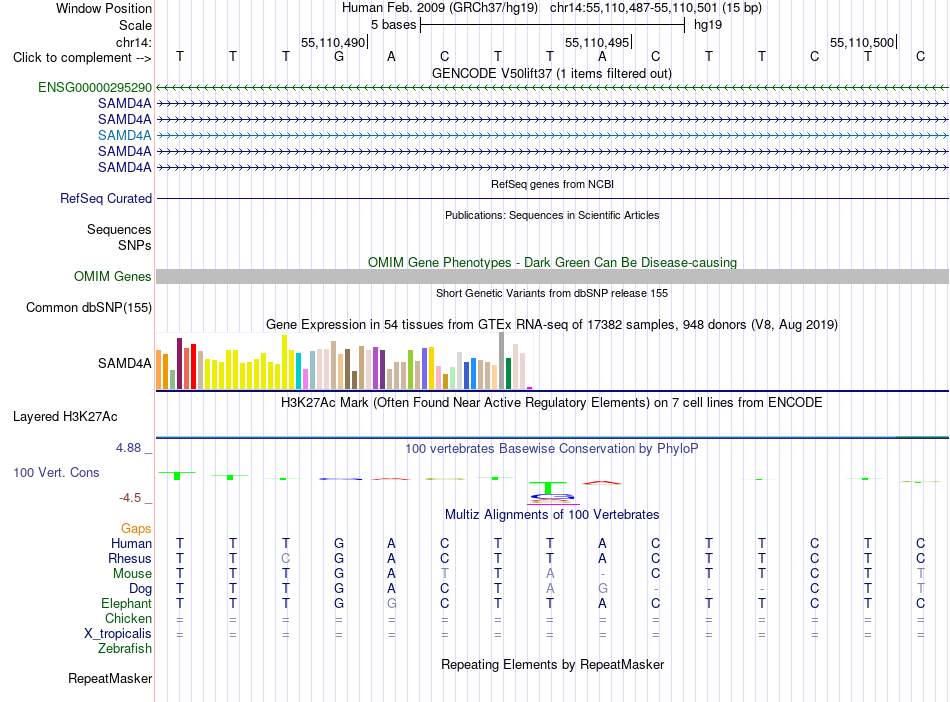The image size is (950, 702).
Task: Click the Layered H3K27Ac label
Action: click(x=65, y=417)
